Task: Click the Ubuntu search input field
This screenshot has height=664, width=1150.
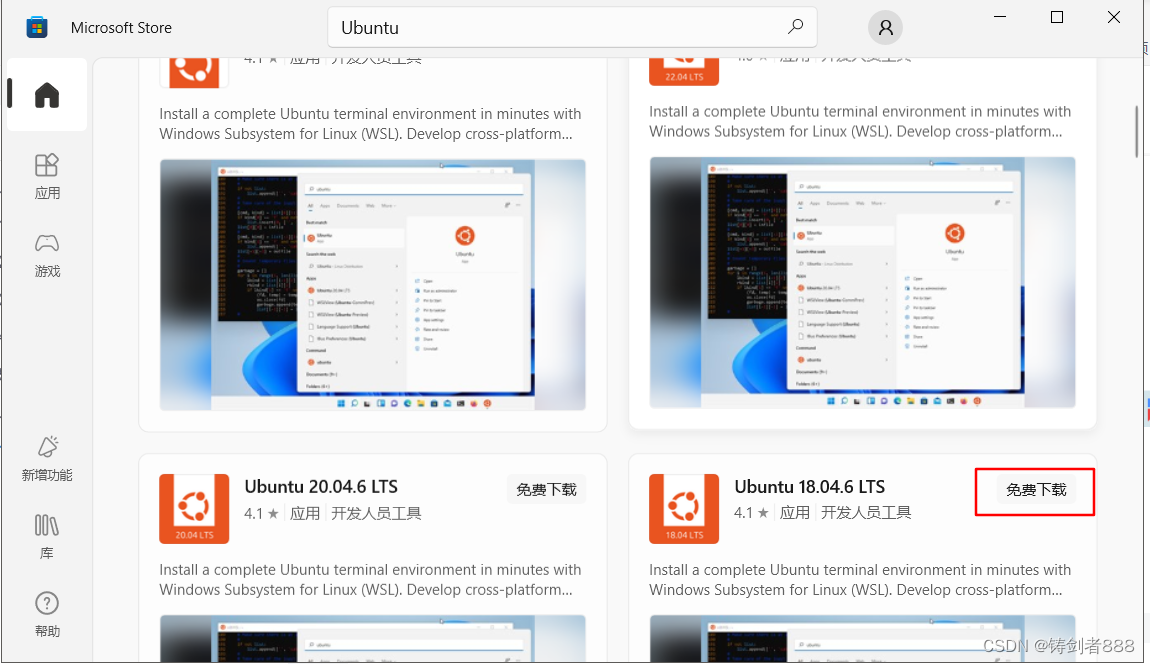Action: click(500, 26)
